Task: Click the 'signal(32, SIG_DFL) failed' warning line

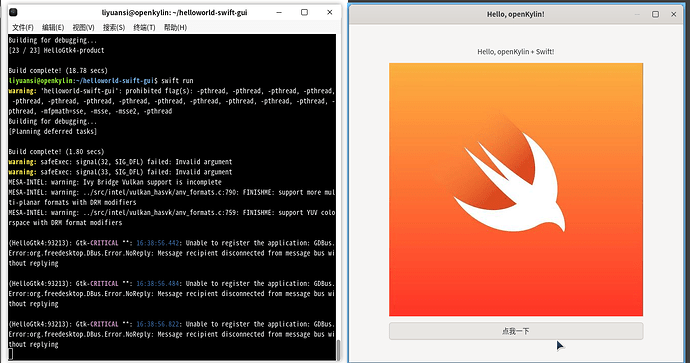Action: [120, 162]
